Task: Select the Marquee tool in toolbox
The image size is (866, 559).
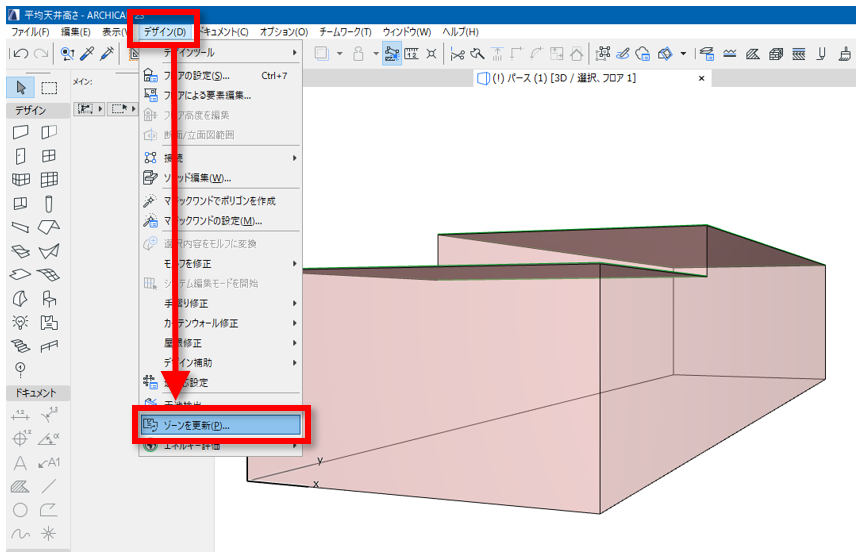Action: tap(49, 88)
